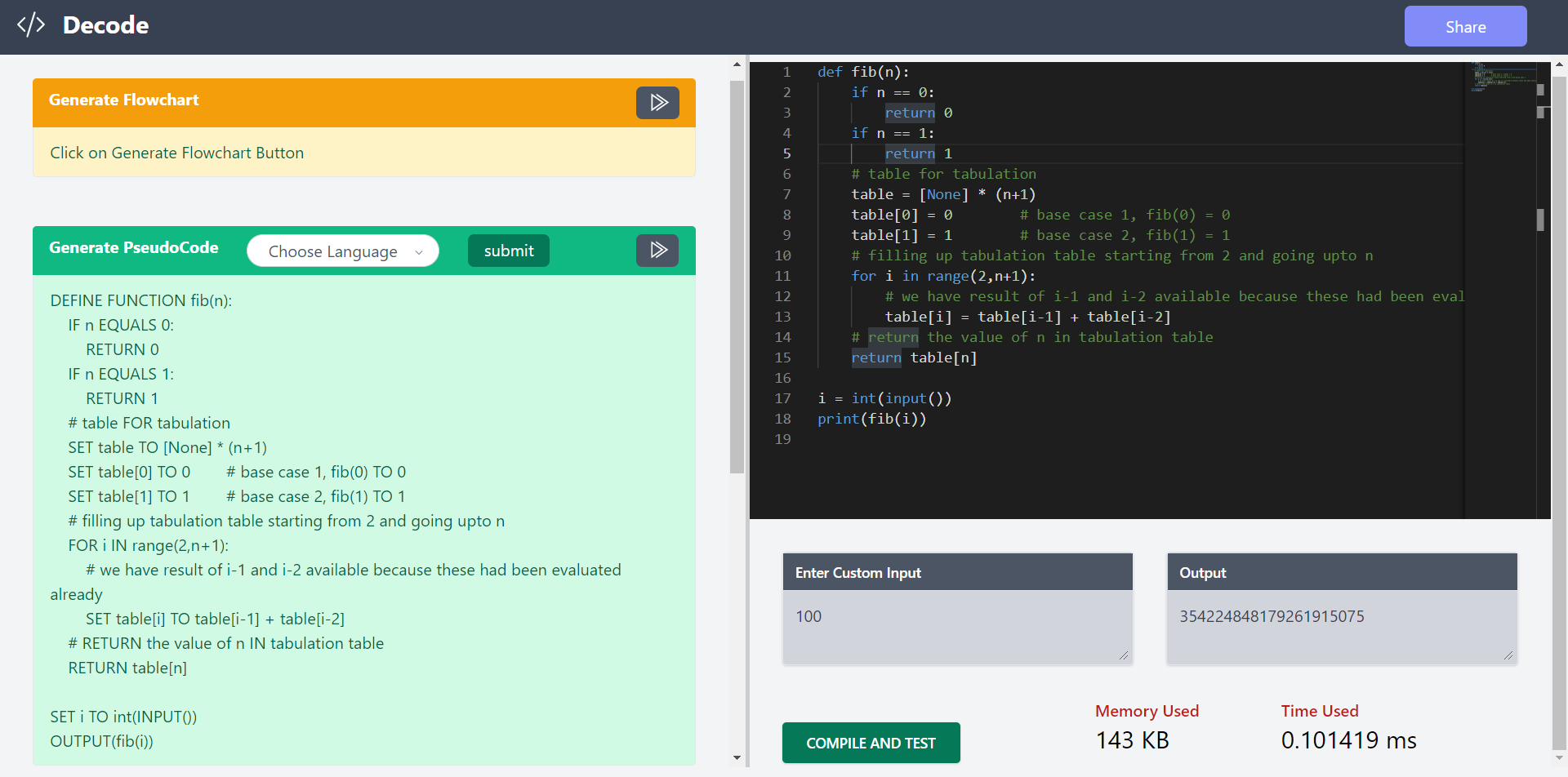This screenshot has width=1568, height=777.
Task: Click 'table[i] = table[i-1] + table[i-2]' line
Action: tap(1028, 317)
